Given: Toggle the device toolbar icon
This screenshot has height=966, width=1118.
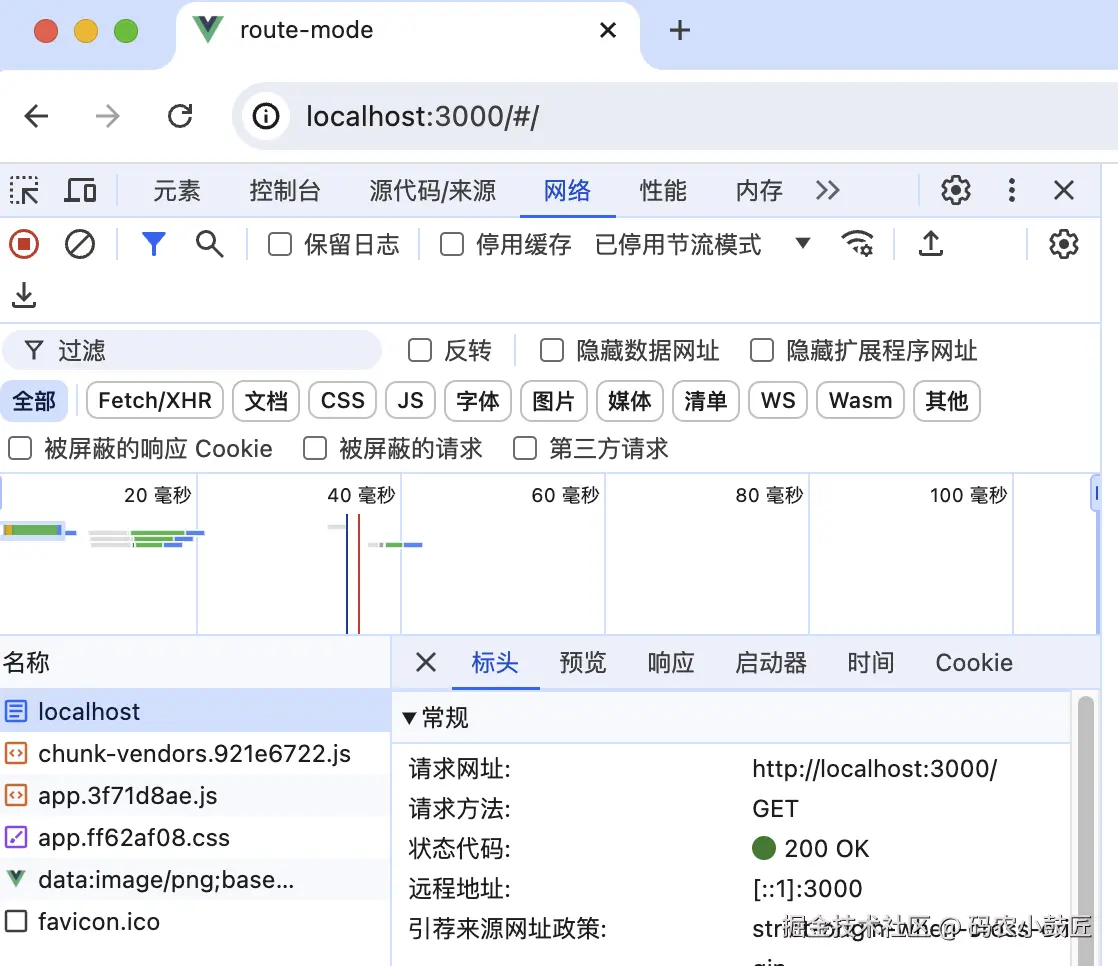Looking at the screenshot, I should tap(81, 190).
